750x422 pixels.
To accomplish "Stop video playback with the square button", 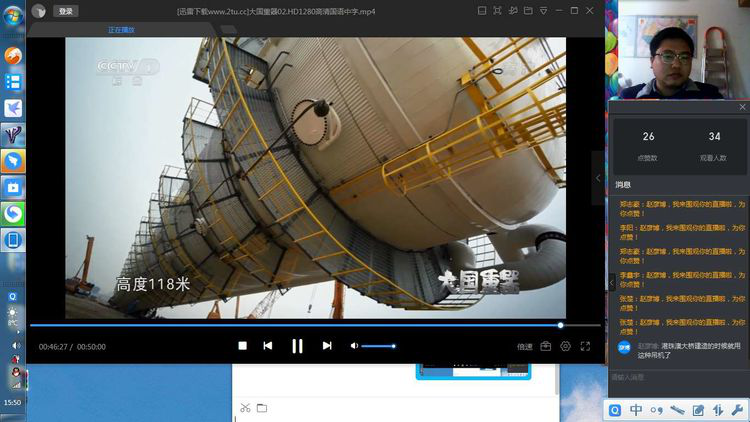I will tap(243, 346).
